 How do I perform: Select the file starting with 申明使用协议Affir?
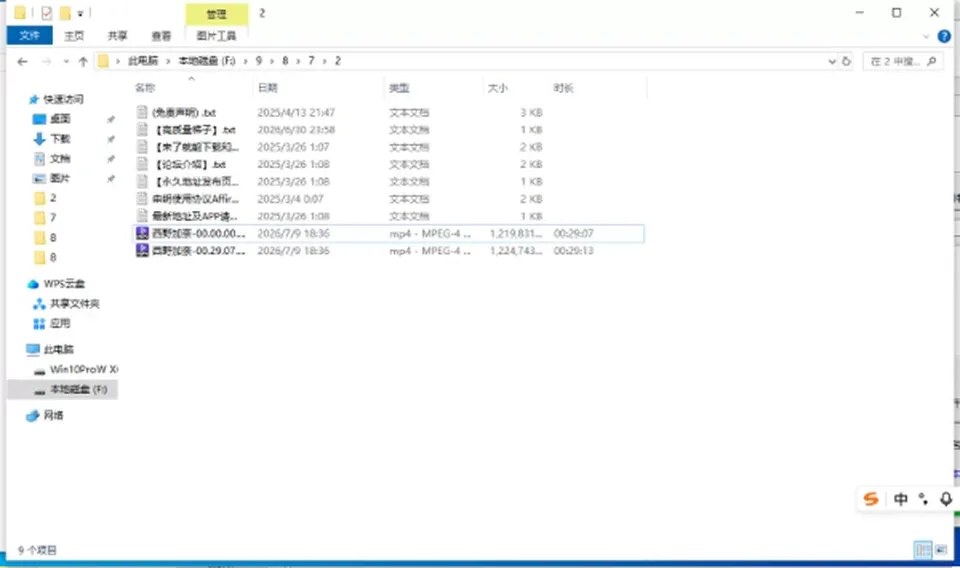195,199
